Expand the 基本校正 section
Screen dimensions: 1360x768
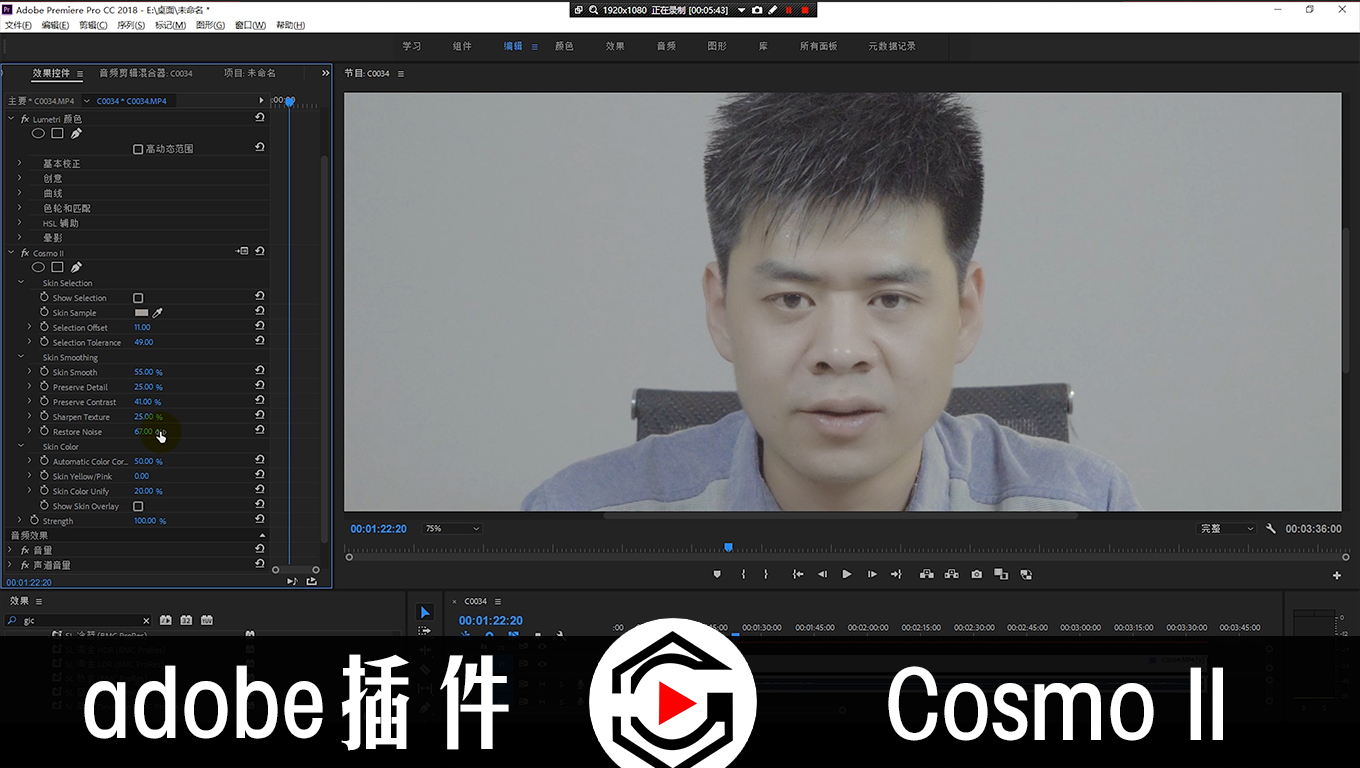[x=19, y=163]
